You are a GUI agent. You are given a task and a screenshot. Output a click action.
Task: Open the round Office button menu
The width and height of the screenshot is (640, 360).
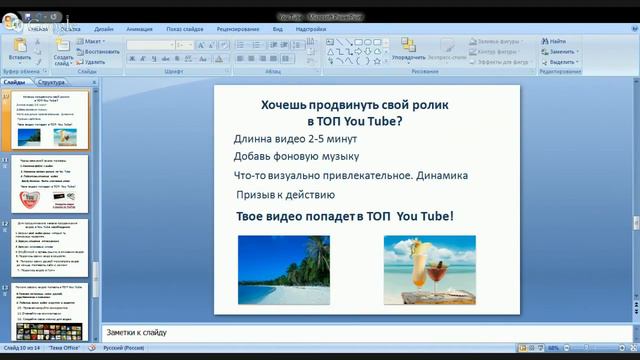coord(11,21)
